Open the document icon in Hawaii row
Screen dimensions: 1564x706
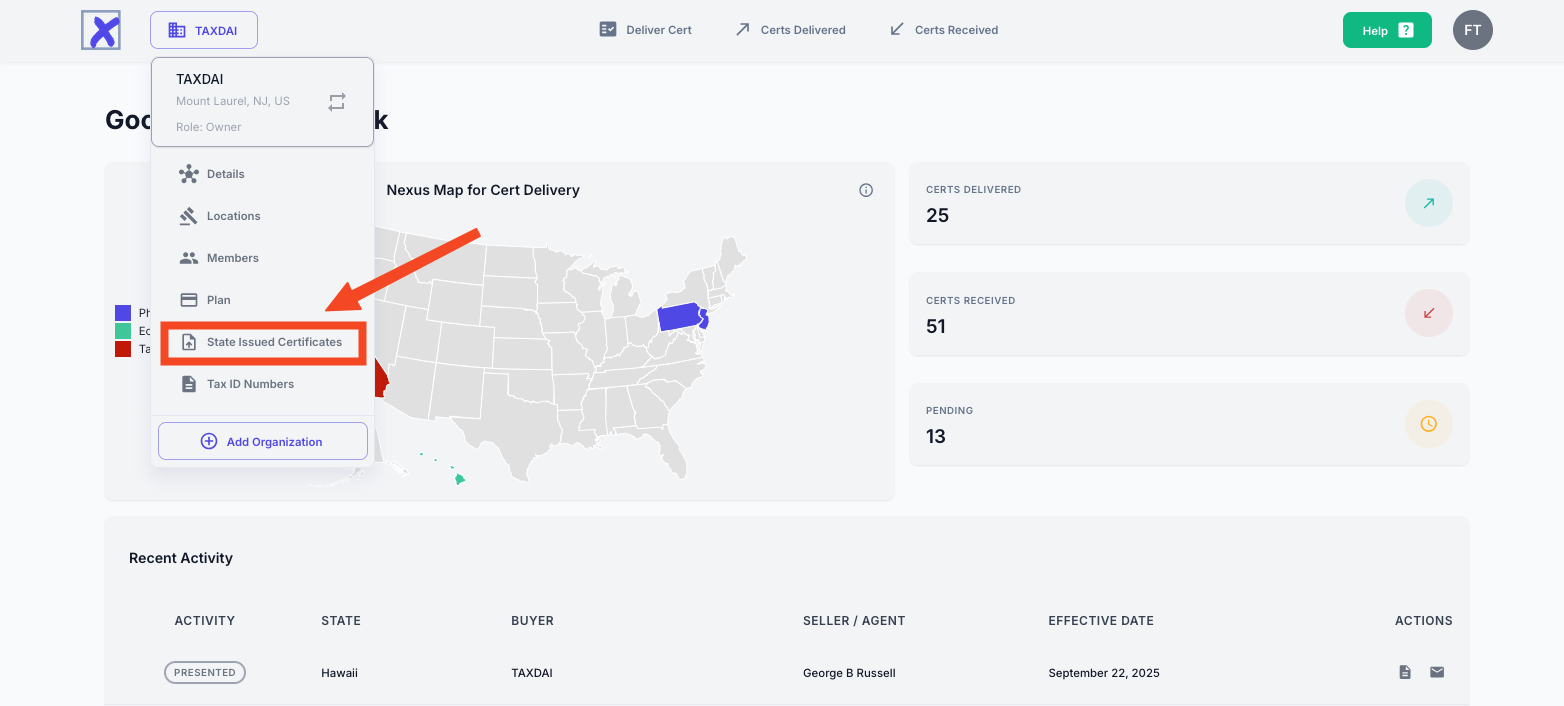(1405, 672)
